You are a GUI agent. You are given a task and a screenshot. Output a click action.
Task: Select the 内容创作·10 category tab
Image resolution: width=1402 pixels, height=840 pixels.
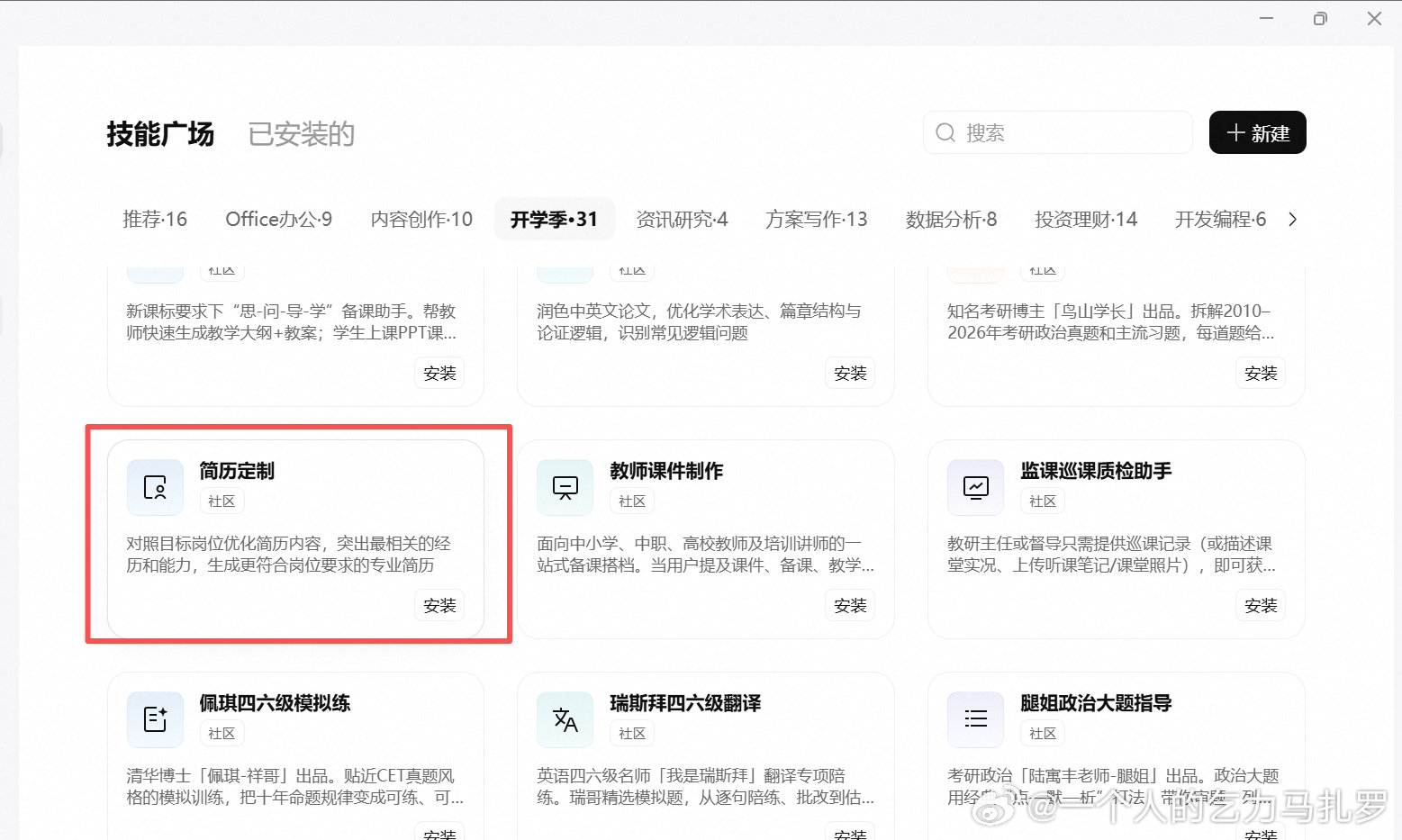tap(421, 220)
